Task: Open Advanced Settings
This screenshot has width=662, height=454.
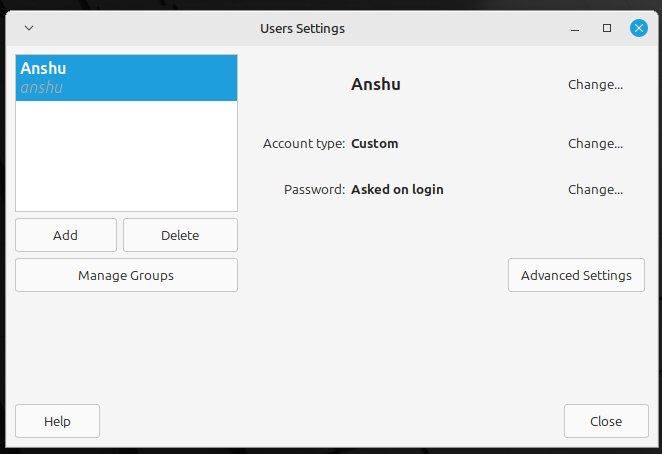Action: tap(576, 275)
